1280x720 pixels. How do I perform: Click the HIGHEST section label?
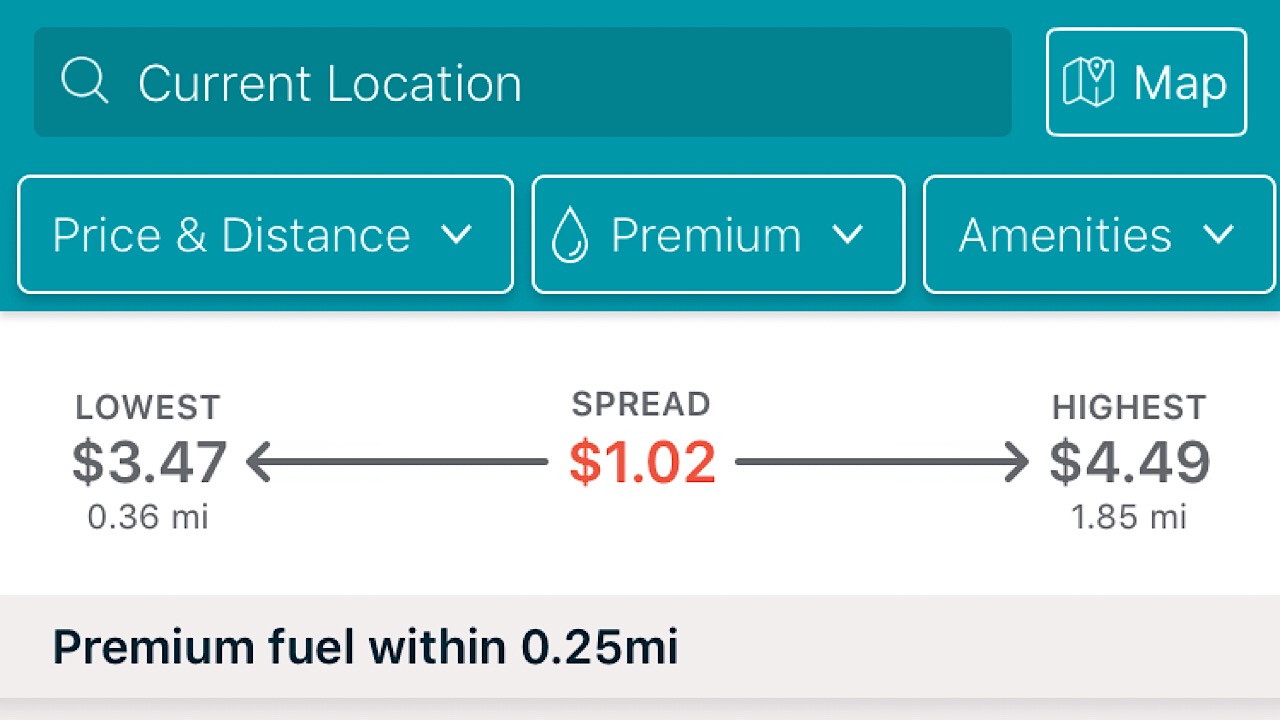1129,406
